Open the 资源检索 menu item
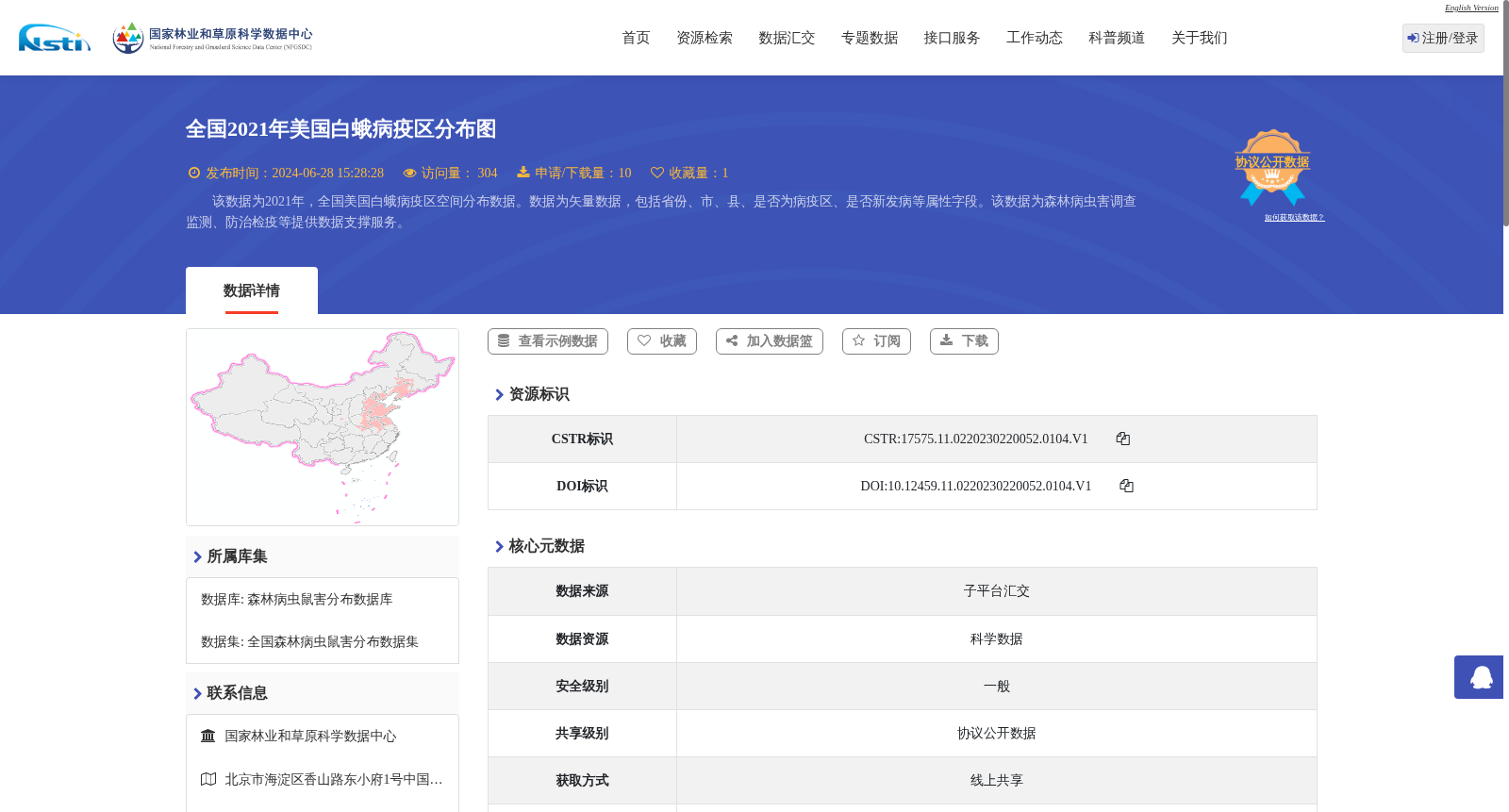Viewport: 1509px width, 812px height. coord(705,38)
